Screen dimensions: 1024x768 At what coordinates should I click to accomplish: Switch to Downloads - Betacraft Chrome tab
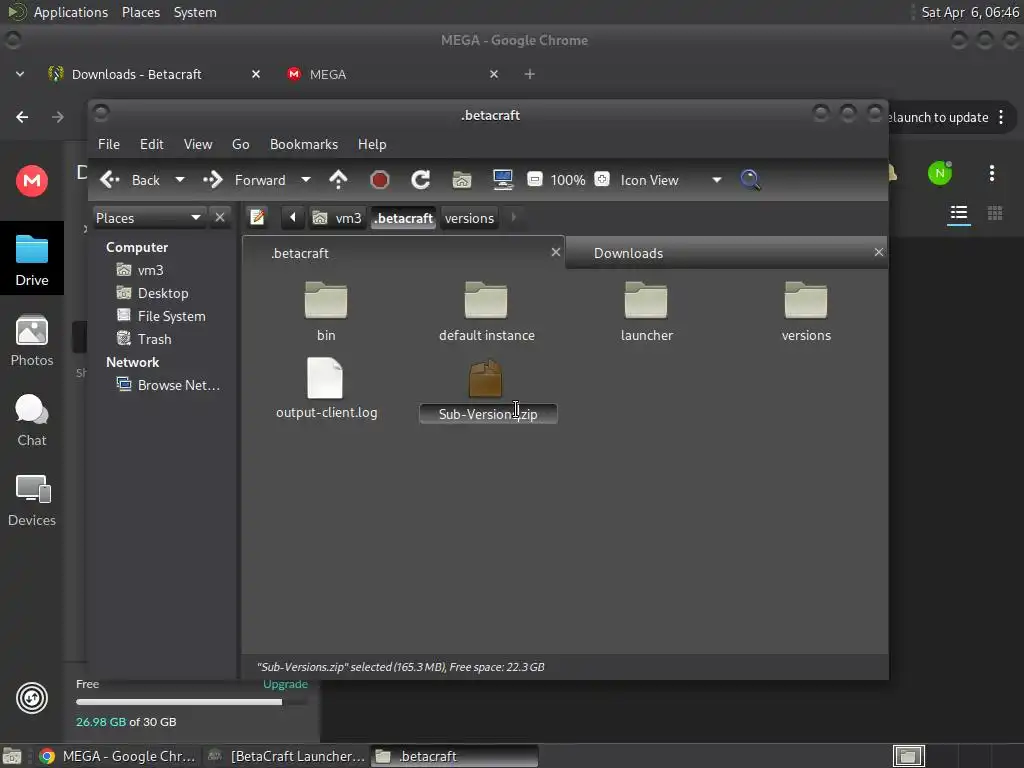(152, 74)
